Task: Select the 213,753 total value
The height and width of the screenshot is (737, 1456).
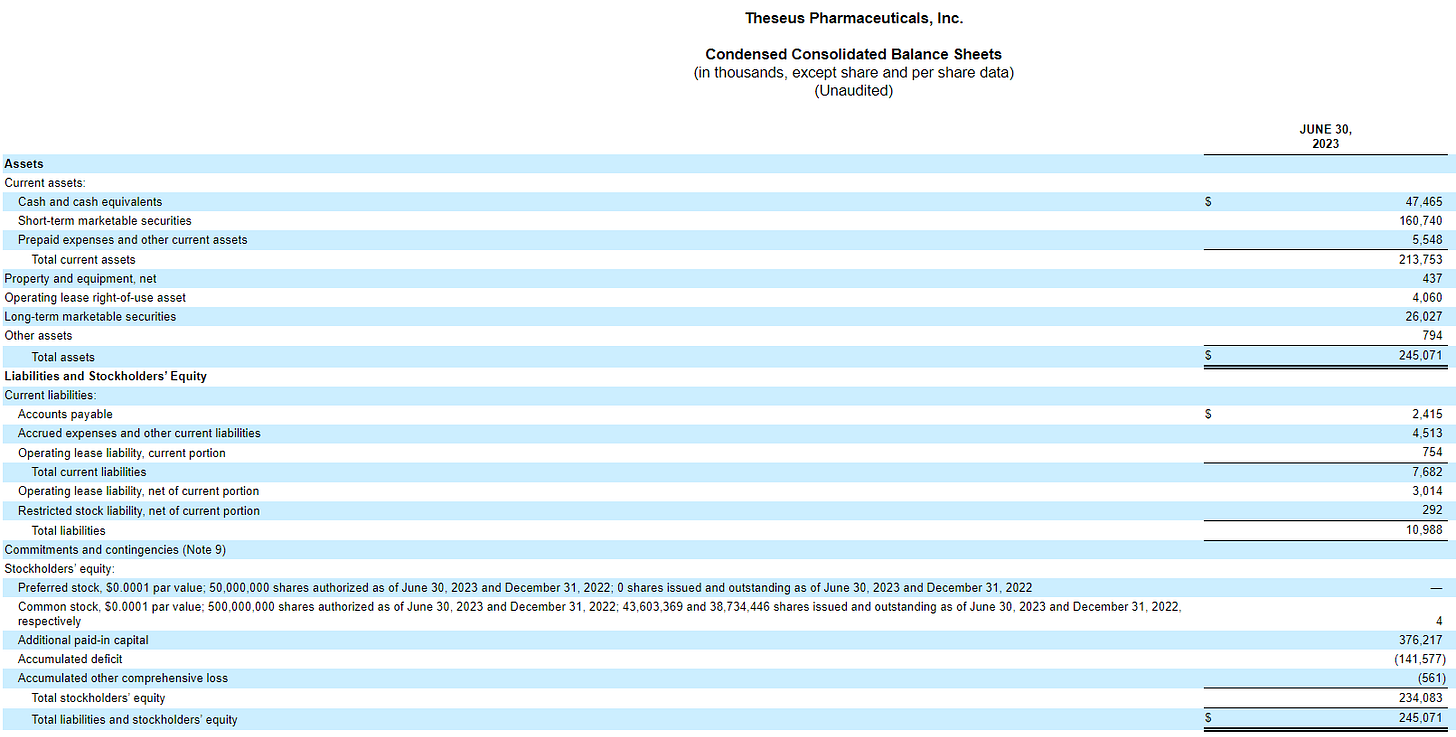Action: pyautogui.click(x=1421, y=260)
